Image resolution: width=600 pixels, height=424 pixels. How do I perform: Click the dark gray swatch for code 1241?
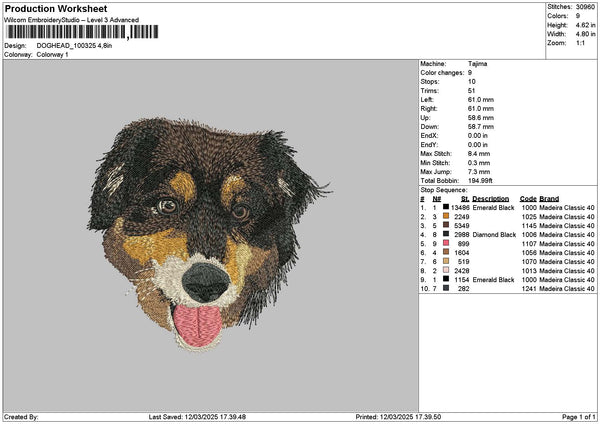[x=445, y=288]
